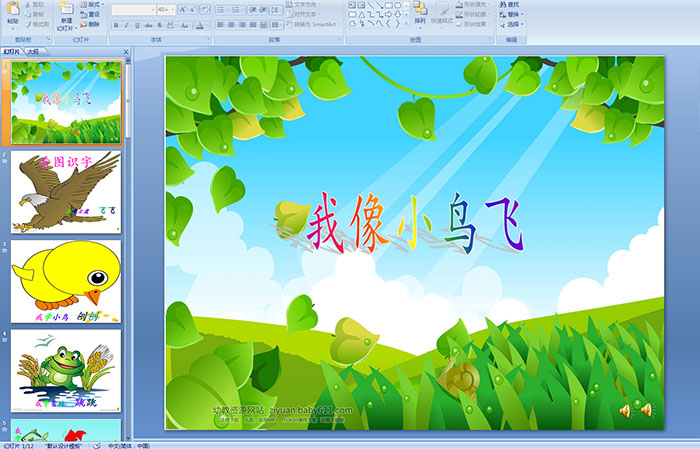
Task: Insert a new slide with New Slide icon
Action: 67,8
